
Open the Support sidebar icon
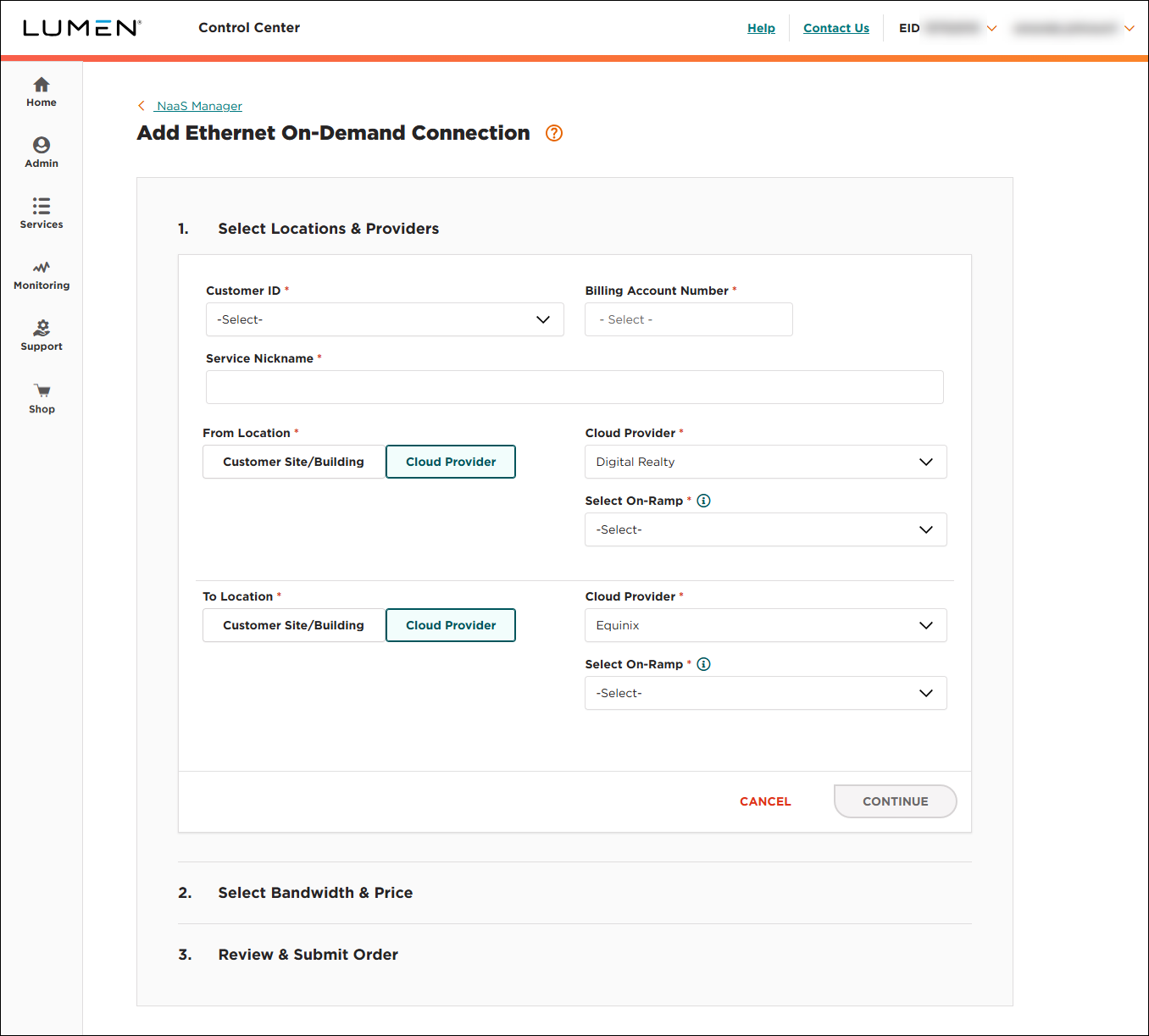click(x=42, y=328)
